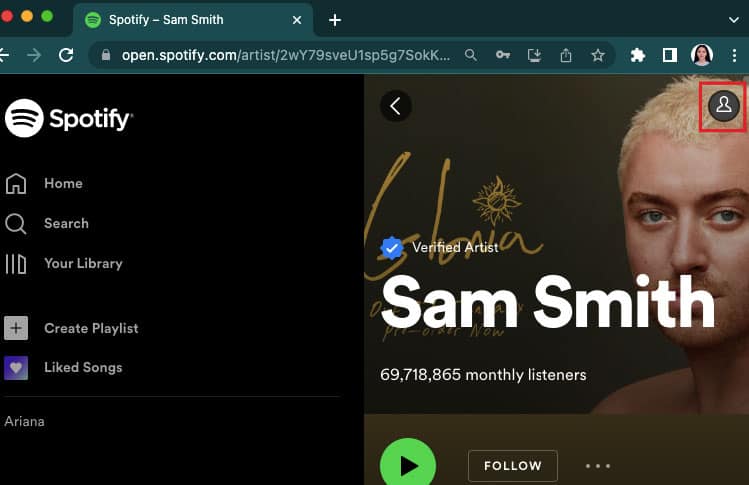
Task: Go to Home in sidebar
Action: pos(44,183)
